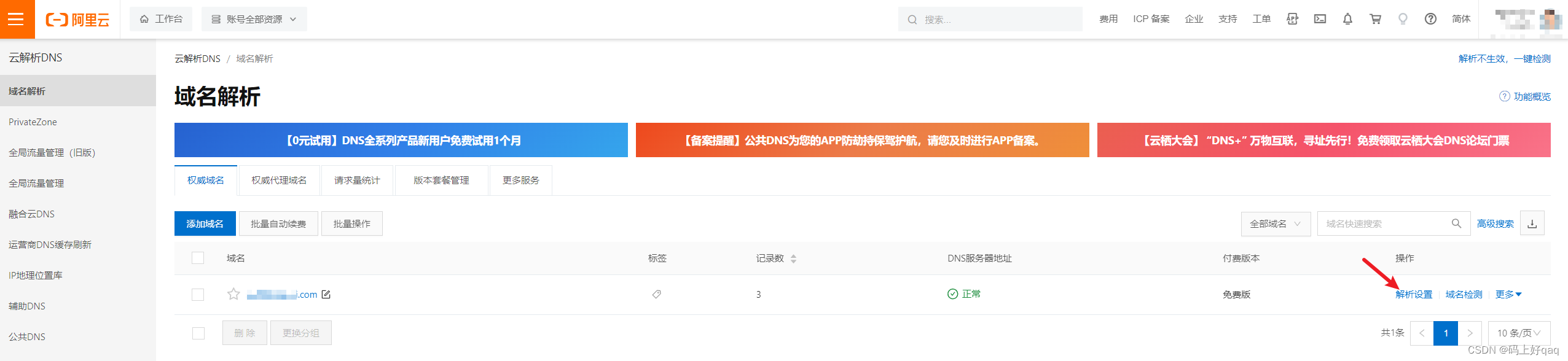Switch to 权威代理域名 tab
Image resolution: width=1568 pixels, height=361 pixels.
point(279,180)
